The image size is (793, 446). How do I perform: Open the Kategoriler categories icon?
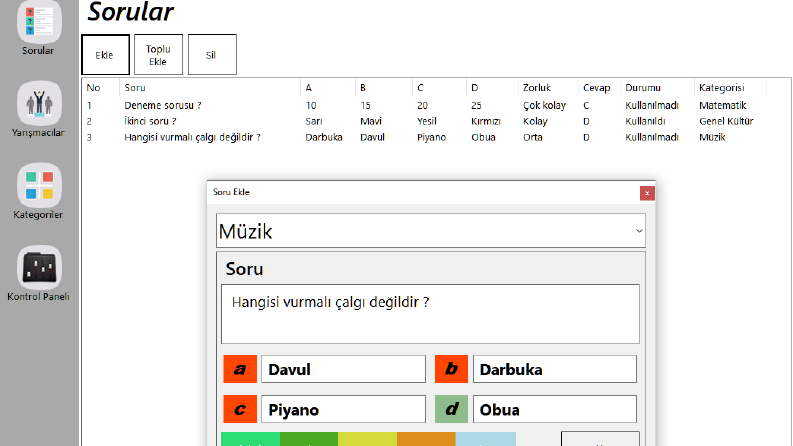(x=39, y=185)
